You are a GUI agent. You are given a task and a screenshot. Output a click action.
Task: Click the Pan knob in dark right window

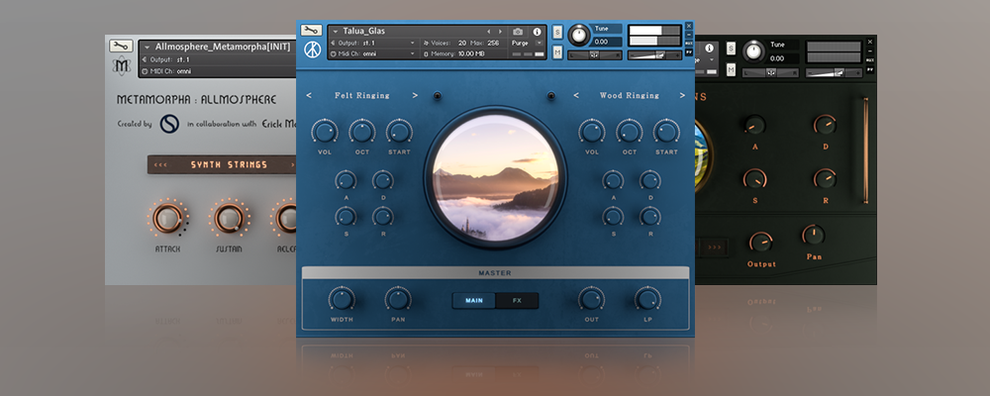coord(814,236)
